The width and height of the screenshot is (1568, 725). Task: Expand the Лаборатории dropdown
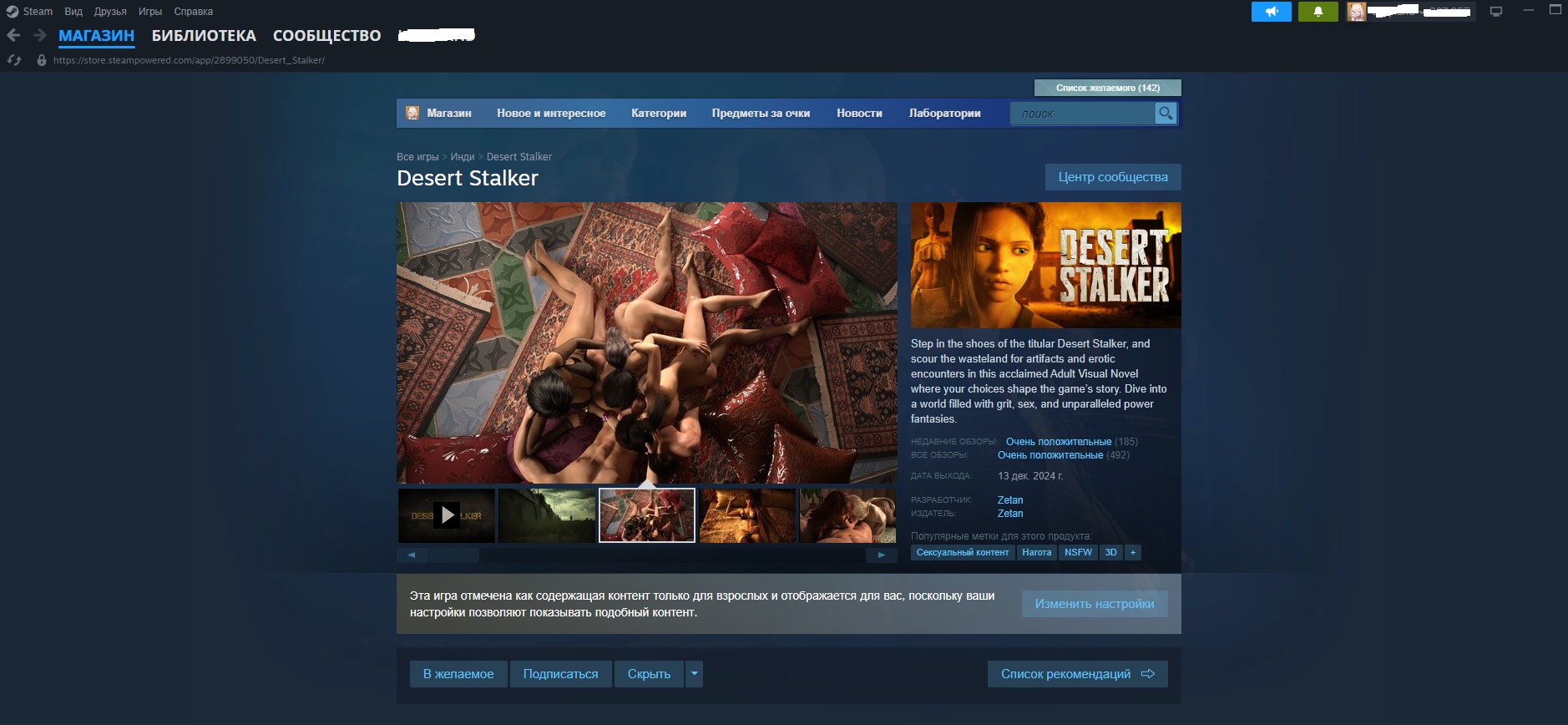pyautogui.click(x=944, y=113)
